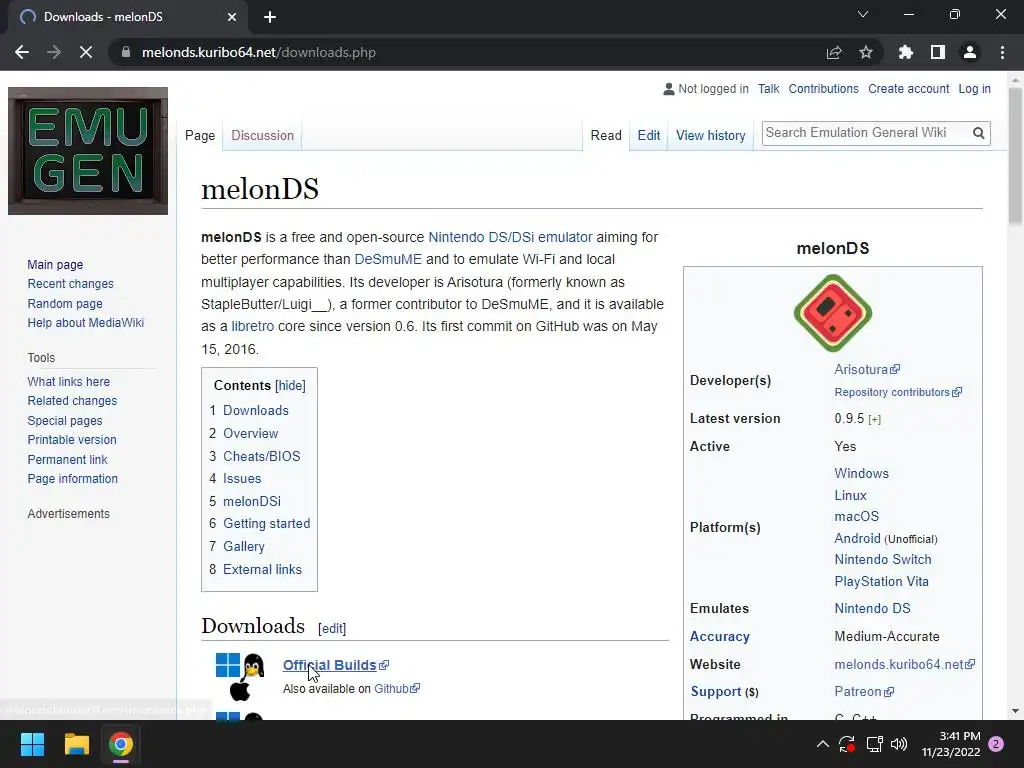This screenshot has width=1024, height=768.
Task: Open the Permanent link
Action: coord(67,459)
